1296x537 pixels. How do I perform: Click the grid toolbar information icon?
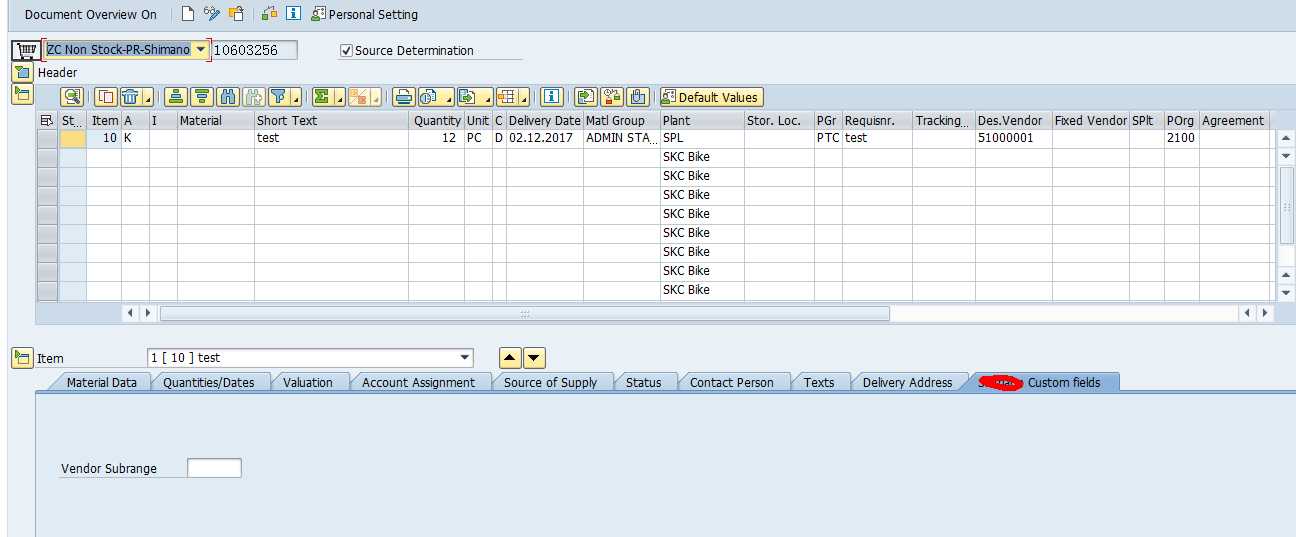(551, 97)
